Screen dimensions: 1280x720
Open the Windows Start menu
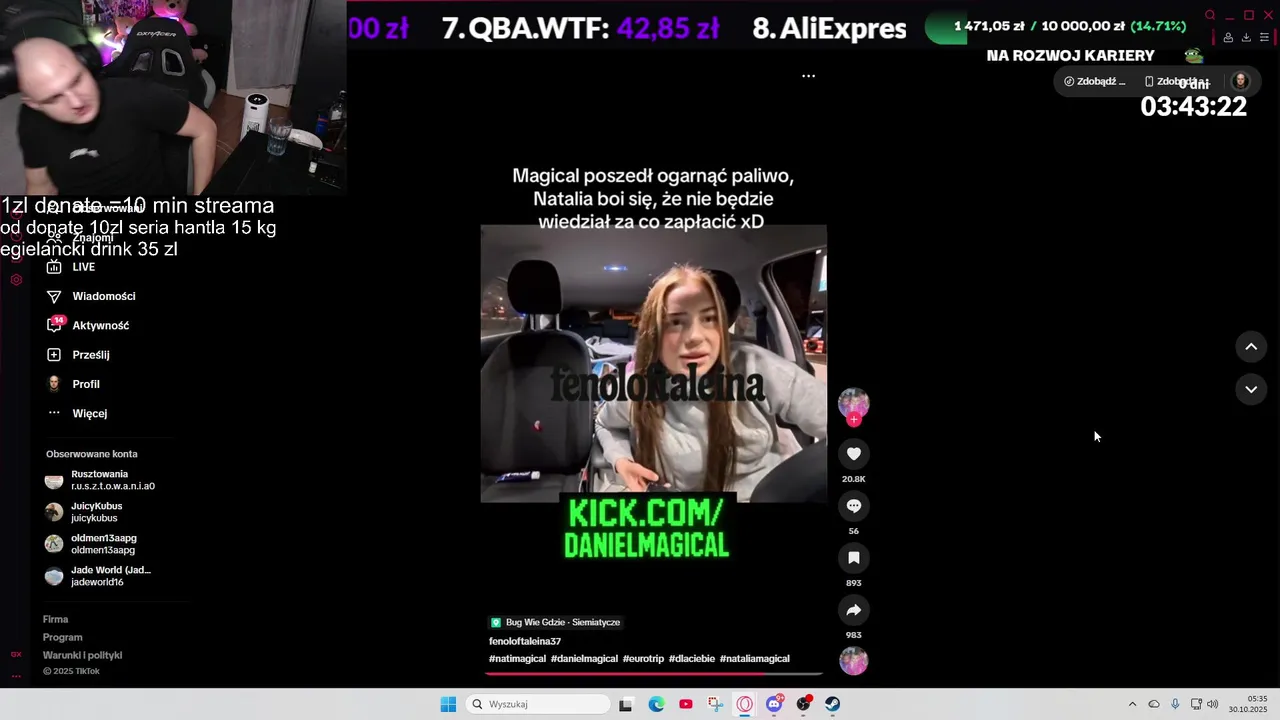448,704
